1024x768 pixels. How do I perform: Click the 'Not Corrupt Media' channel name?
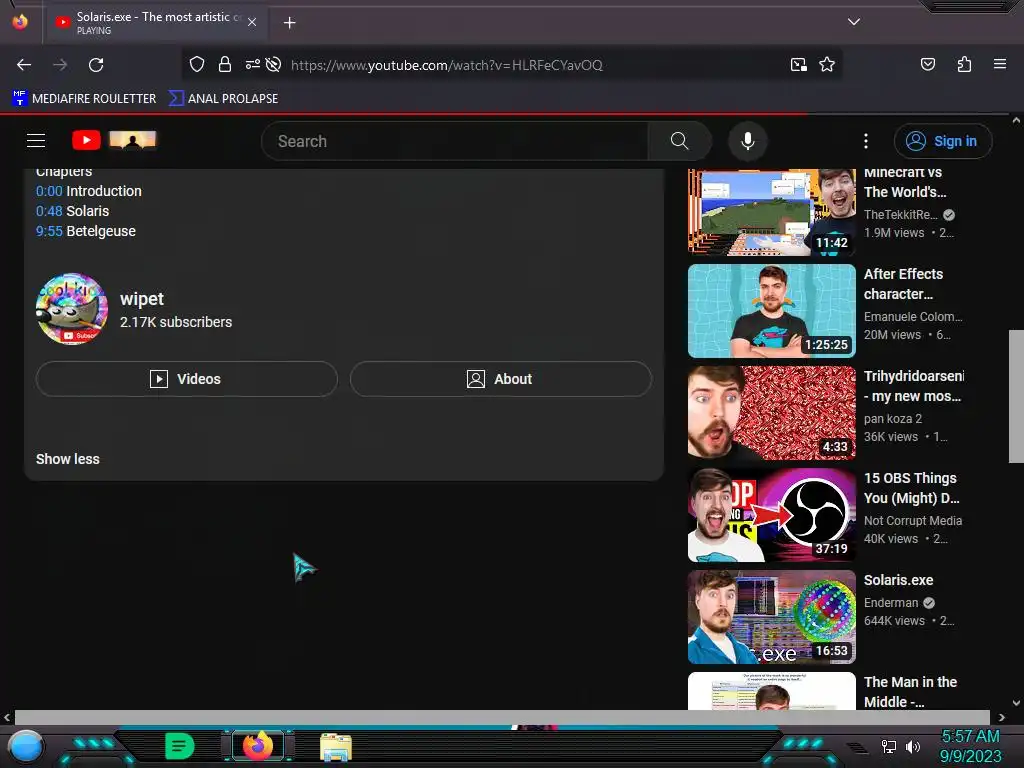pos(913,520)
